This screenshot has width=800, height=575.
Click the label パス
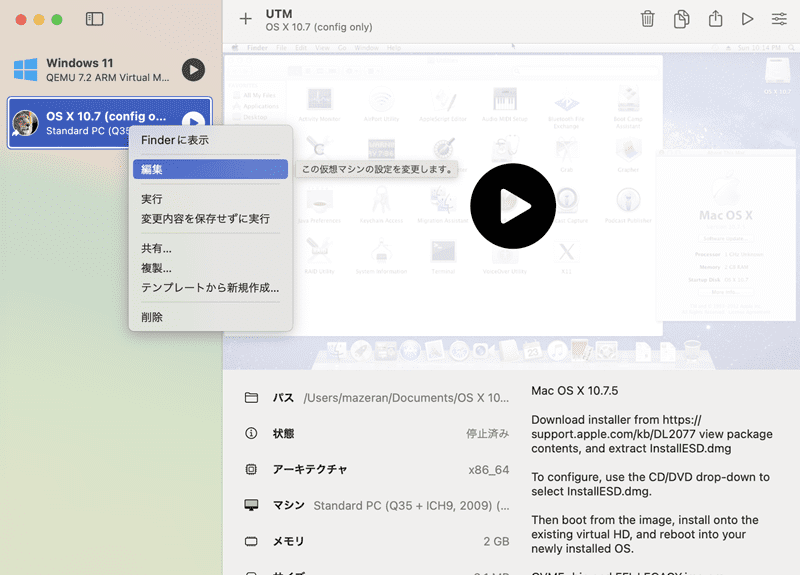pos(283,397)
